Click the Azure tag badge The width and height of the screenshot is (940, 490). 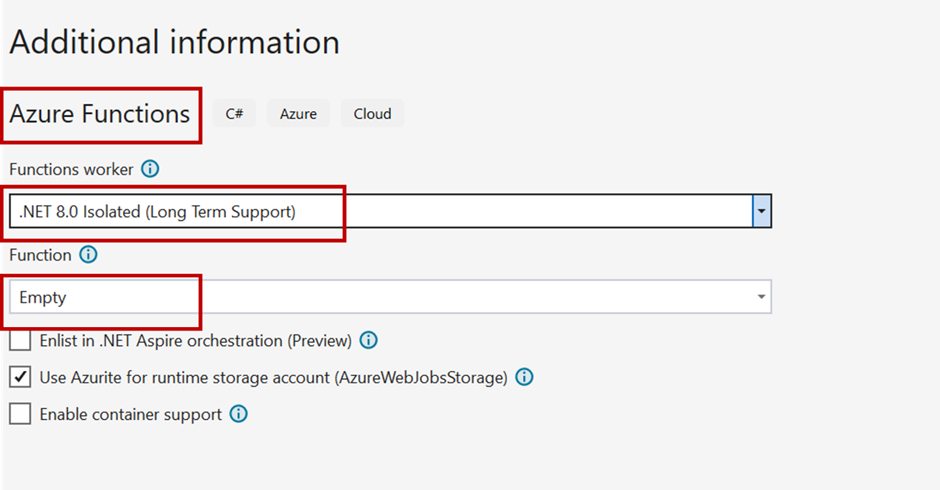[x=299, y=113]
